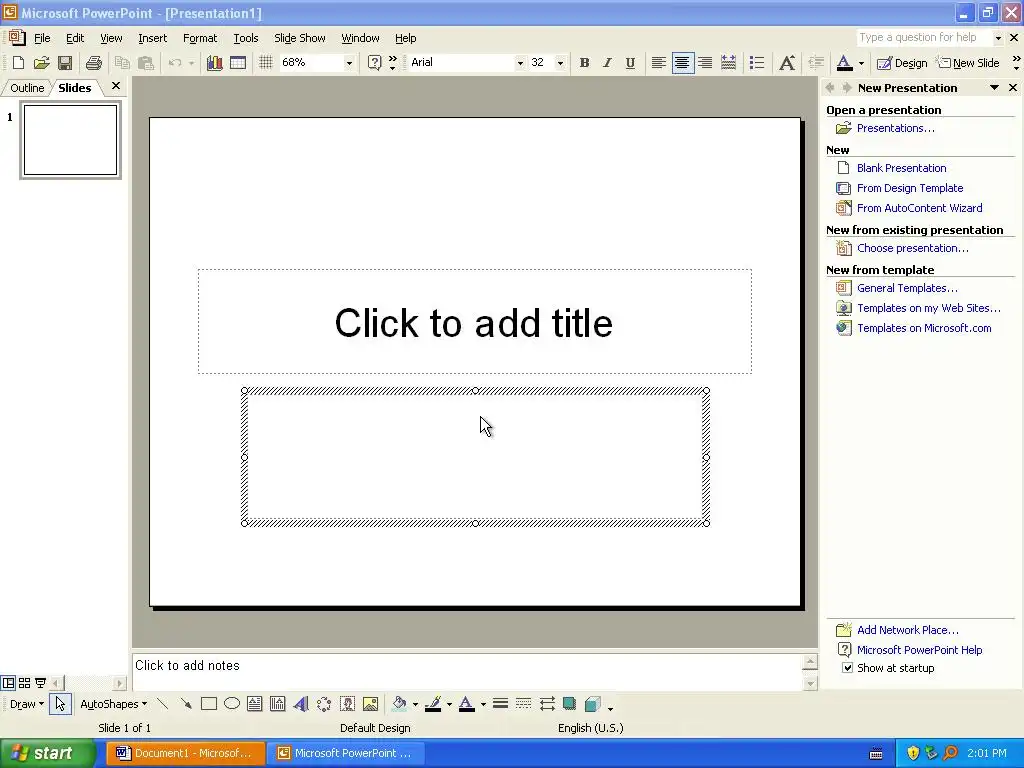
Task: Select the Arrow drawing tool
Action: [x=186, y=703]
